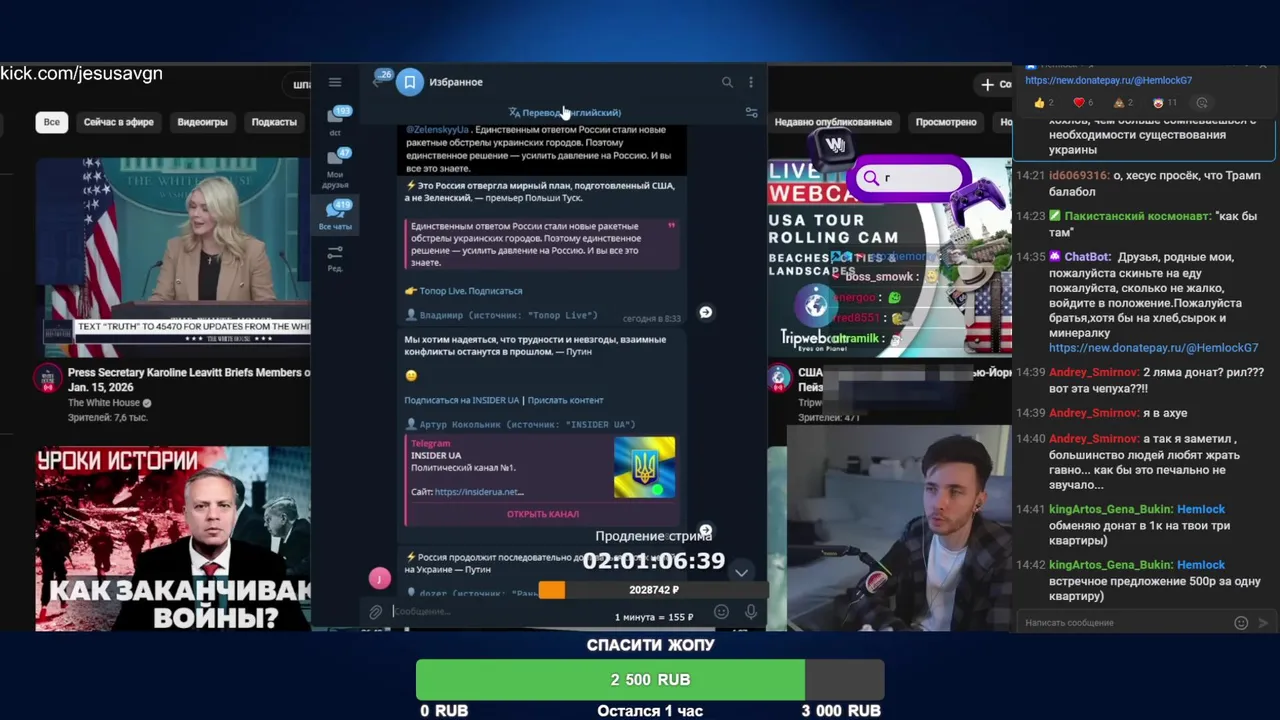Image resolution: width=1280 pixels, height=720 pixels.
Task: Open the Press Secretary Karoline Leavitt video title
Action: (x=189, y=379)
